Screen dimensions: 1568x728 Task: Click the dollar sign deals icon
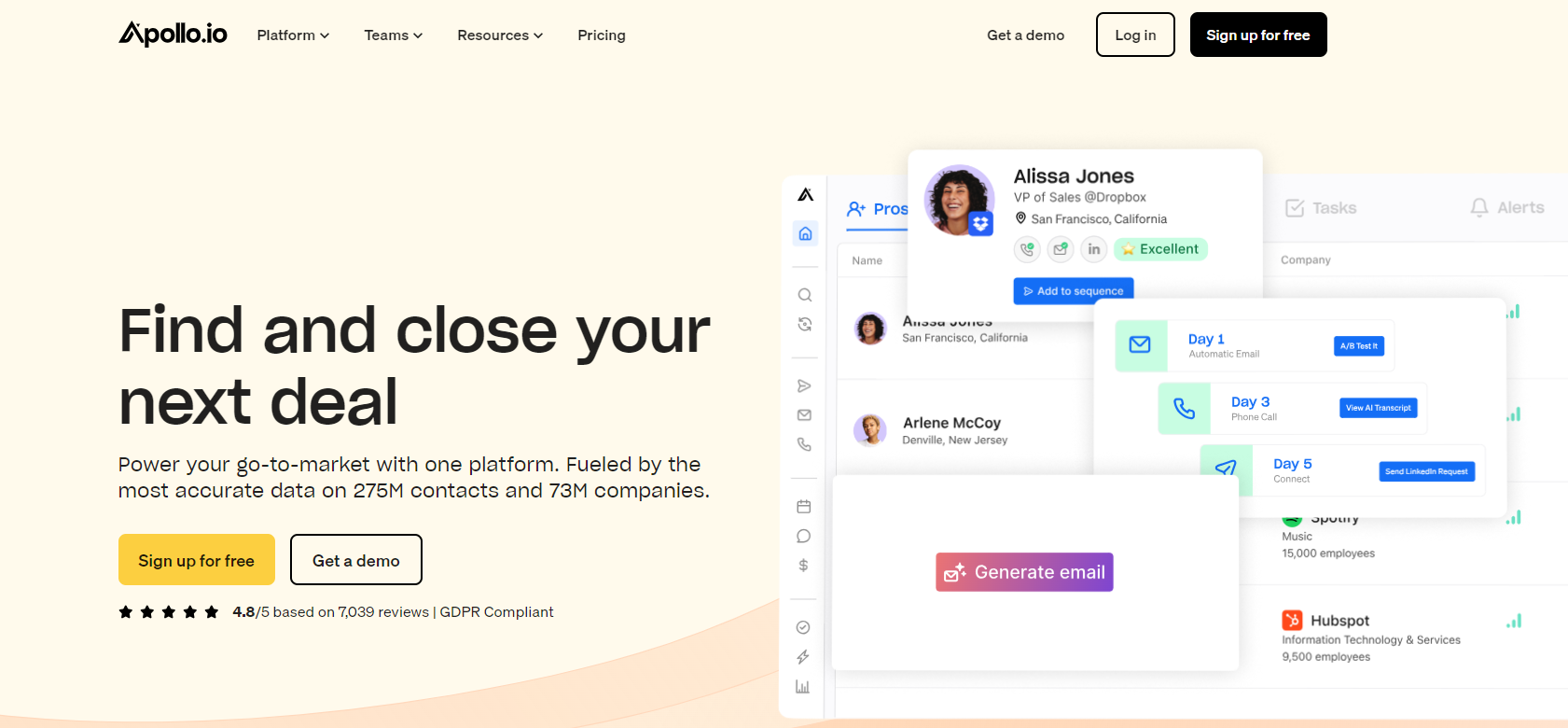point(803,566)
